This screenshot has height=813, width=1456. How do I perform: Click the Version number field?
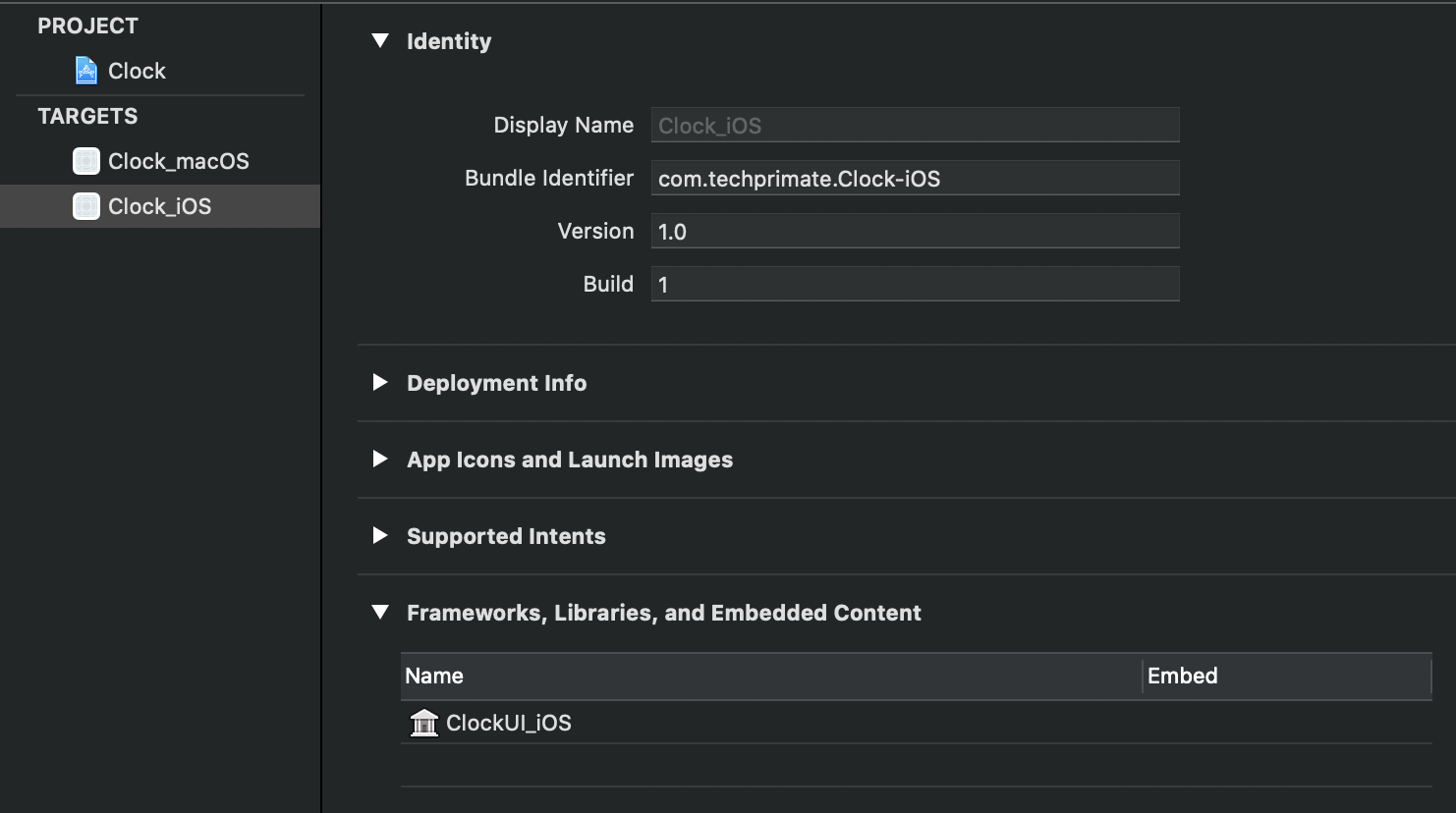[915, 232]
